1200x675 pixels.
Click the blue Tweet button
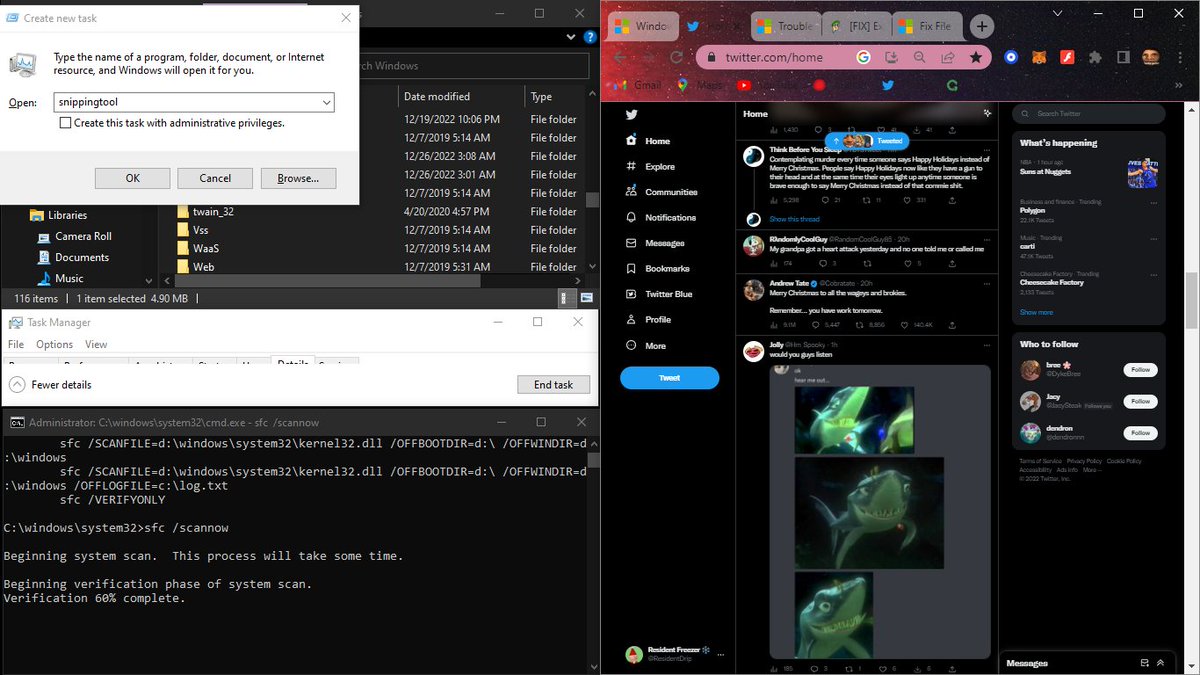[x=669, y=377]
